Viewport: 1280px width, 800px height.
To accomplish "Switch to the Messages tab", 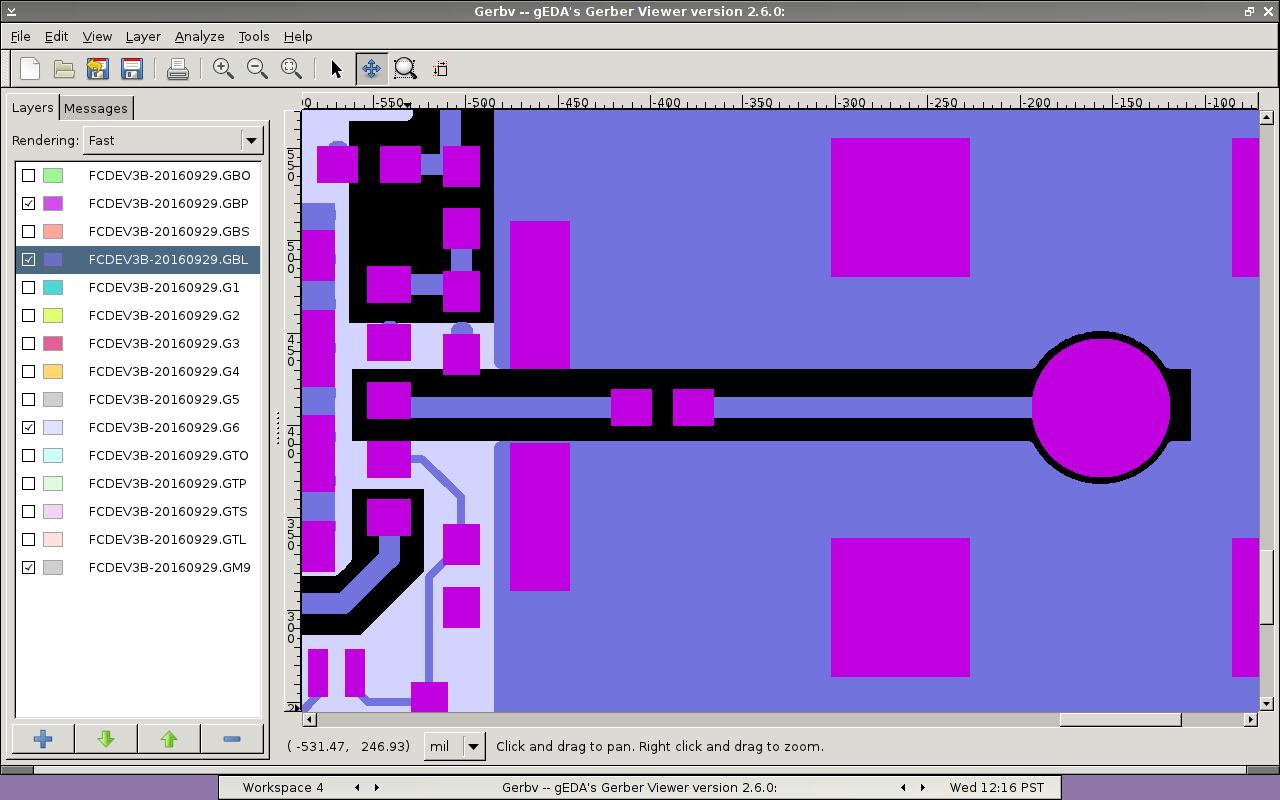I will 96,108.
